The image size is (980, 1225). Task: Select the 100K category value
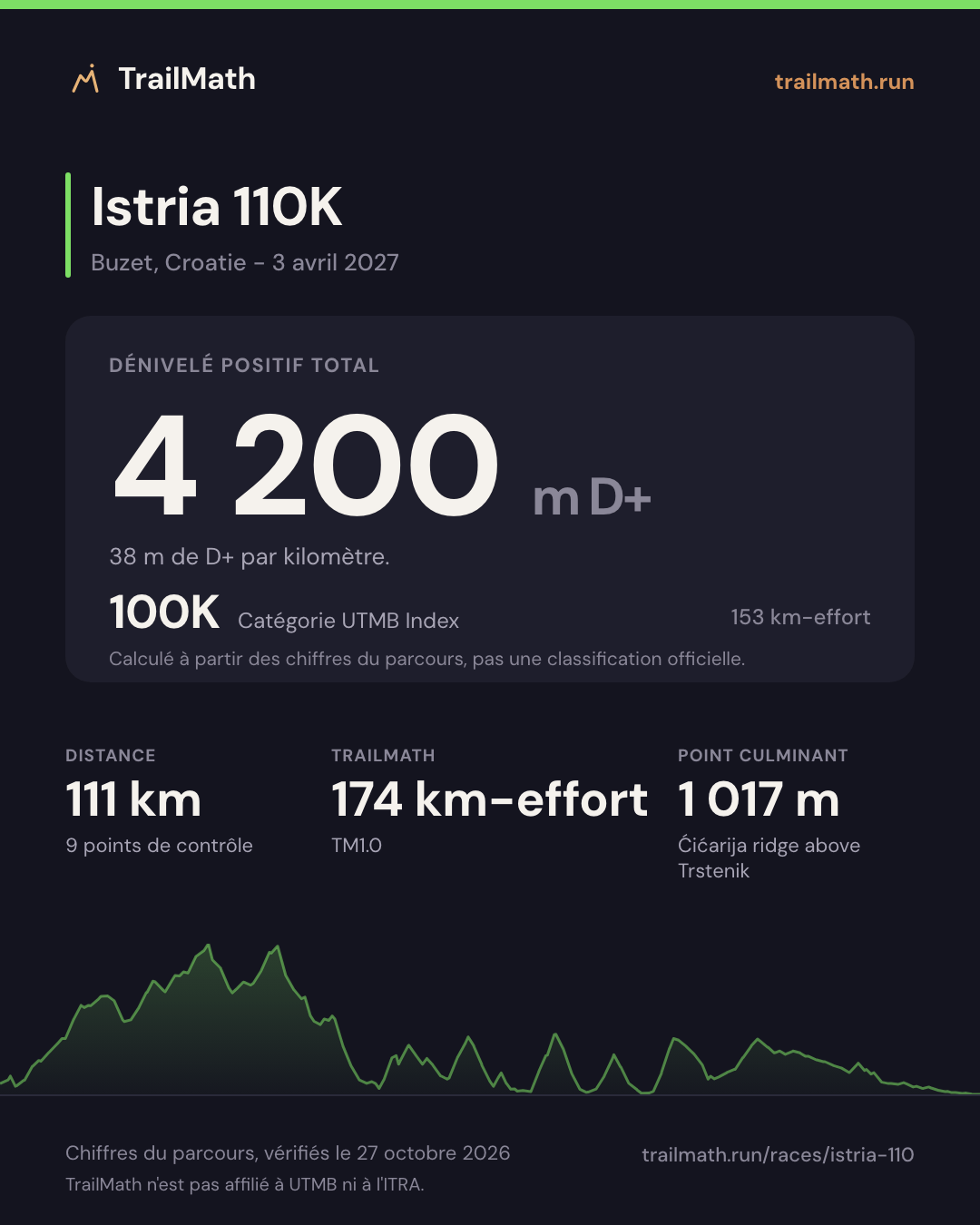click(164, 612)
